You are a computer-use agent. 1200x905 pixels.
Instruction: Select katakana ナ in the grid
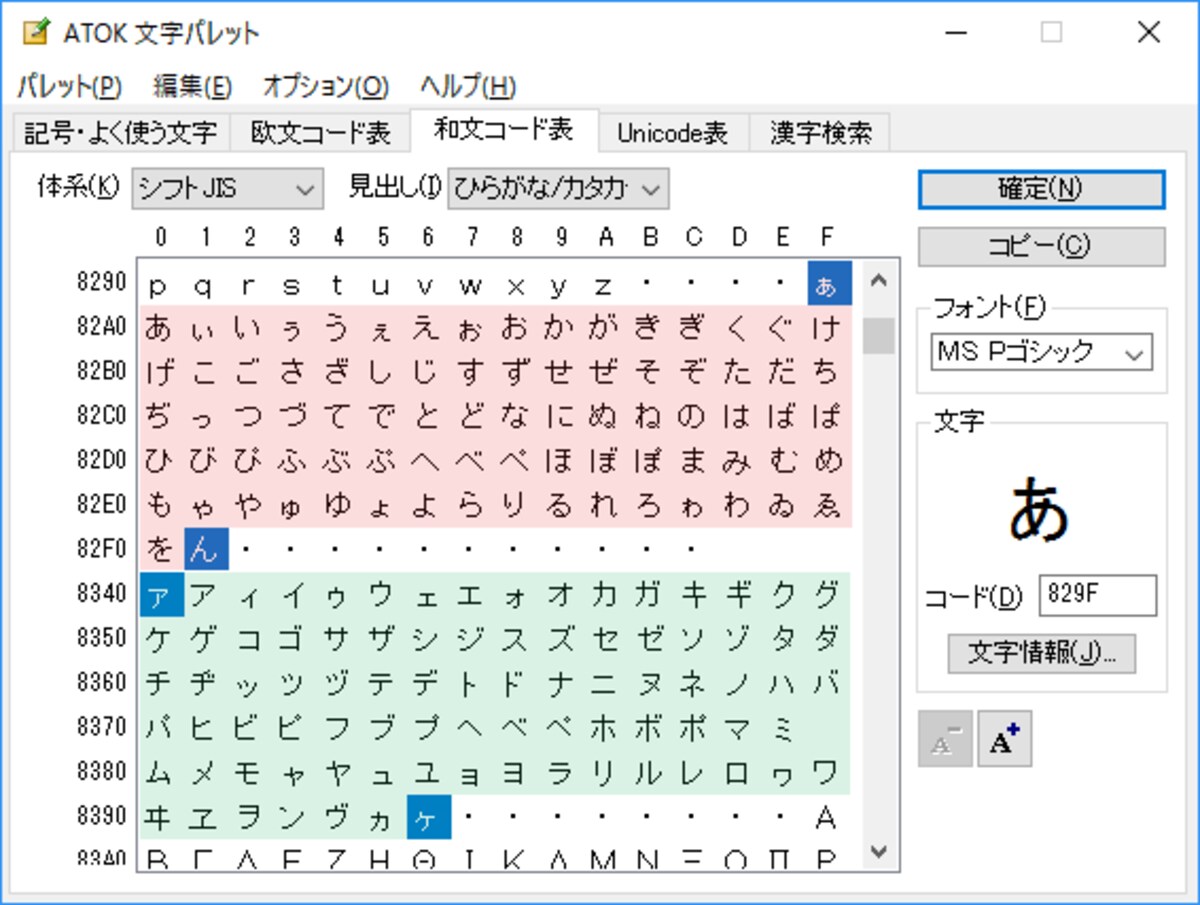click(x=561, y=684)
